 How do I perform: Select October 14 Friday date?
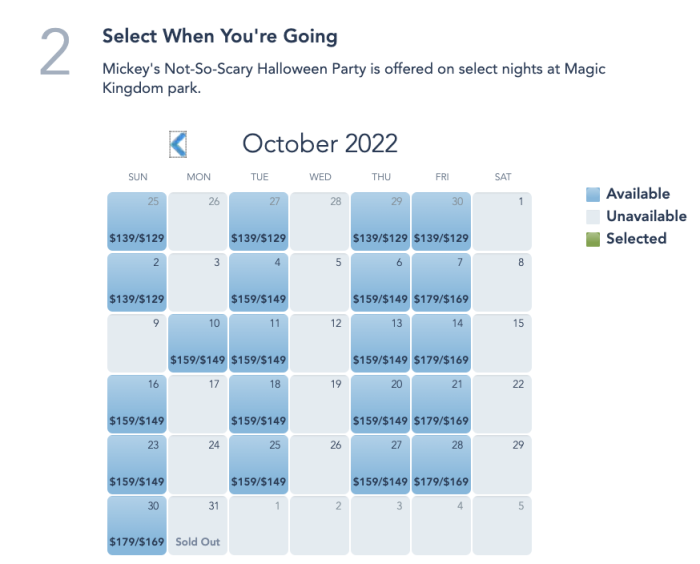coord(441,343)
